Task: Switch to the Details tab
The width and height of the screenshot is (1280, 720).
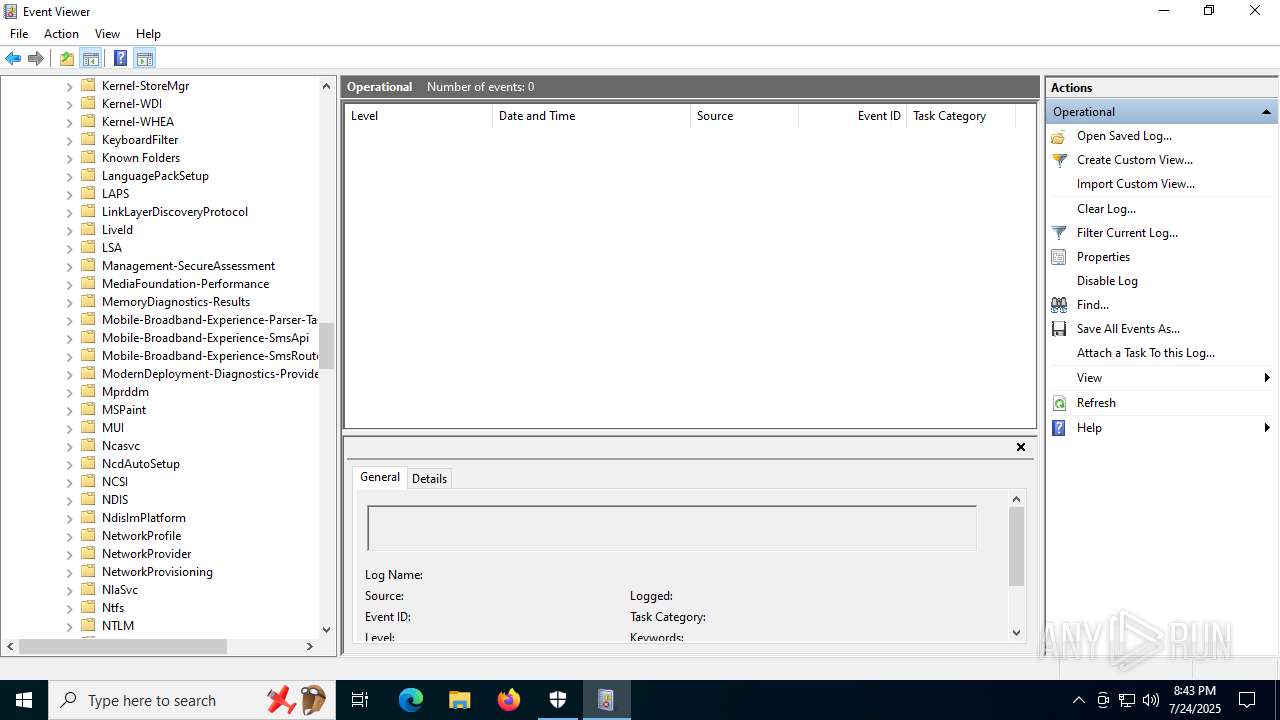Action: coord(429,479)
